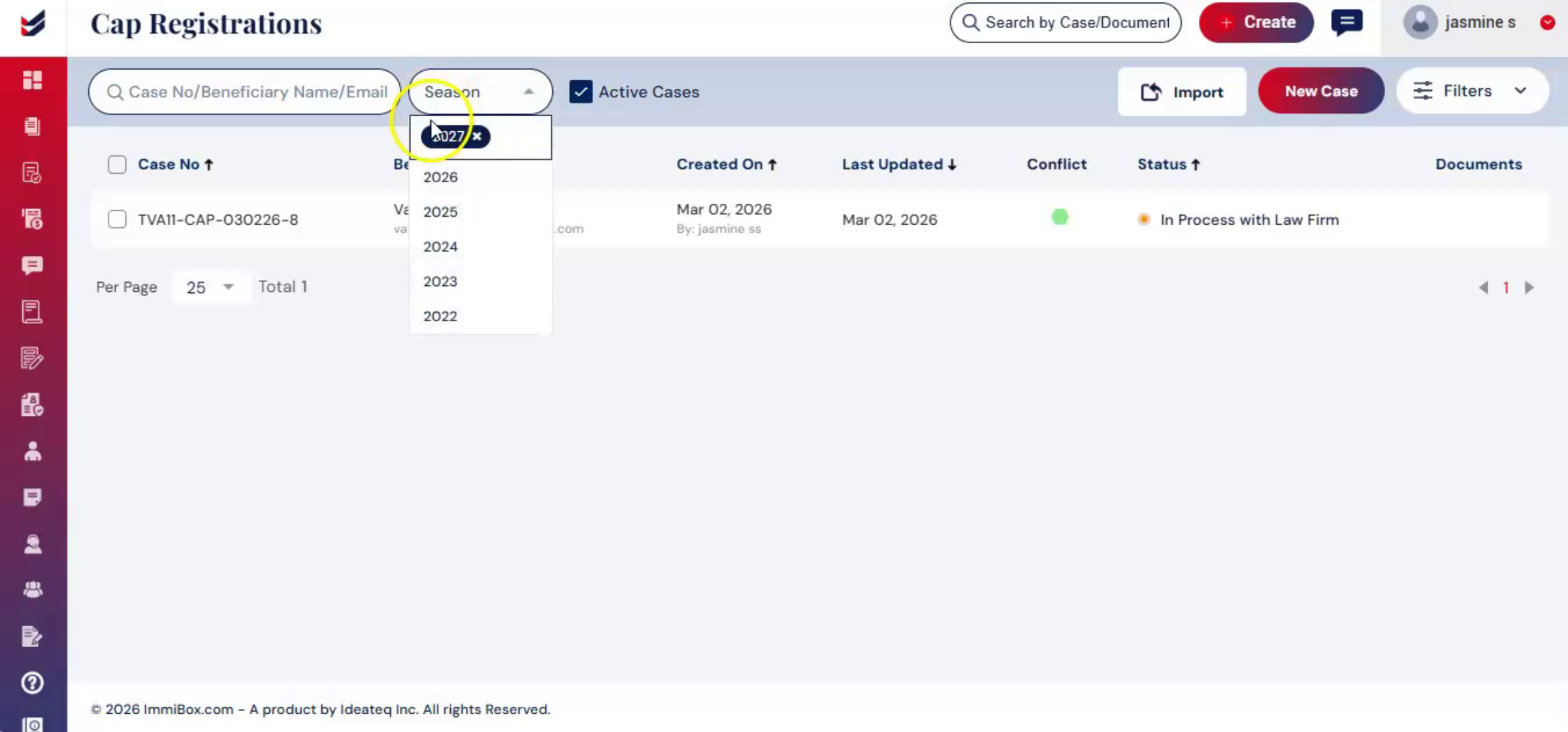
Task: Choose 2022 from season list
Action: [480, 316]
